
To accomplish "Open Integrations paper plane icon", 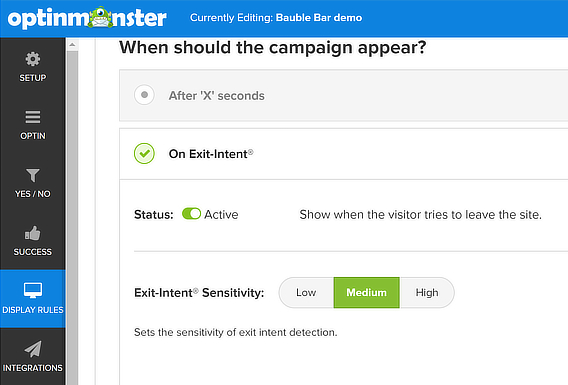I will 33,349.
